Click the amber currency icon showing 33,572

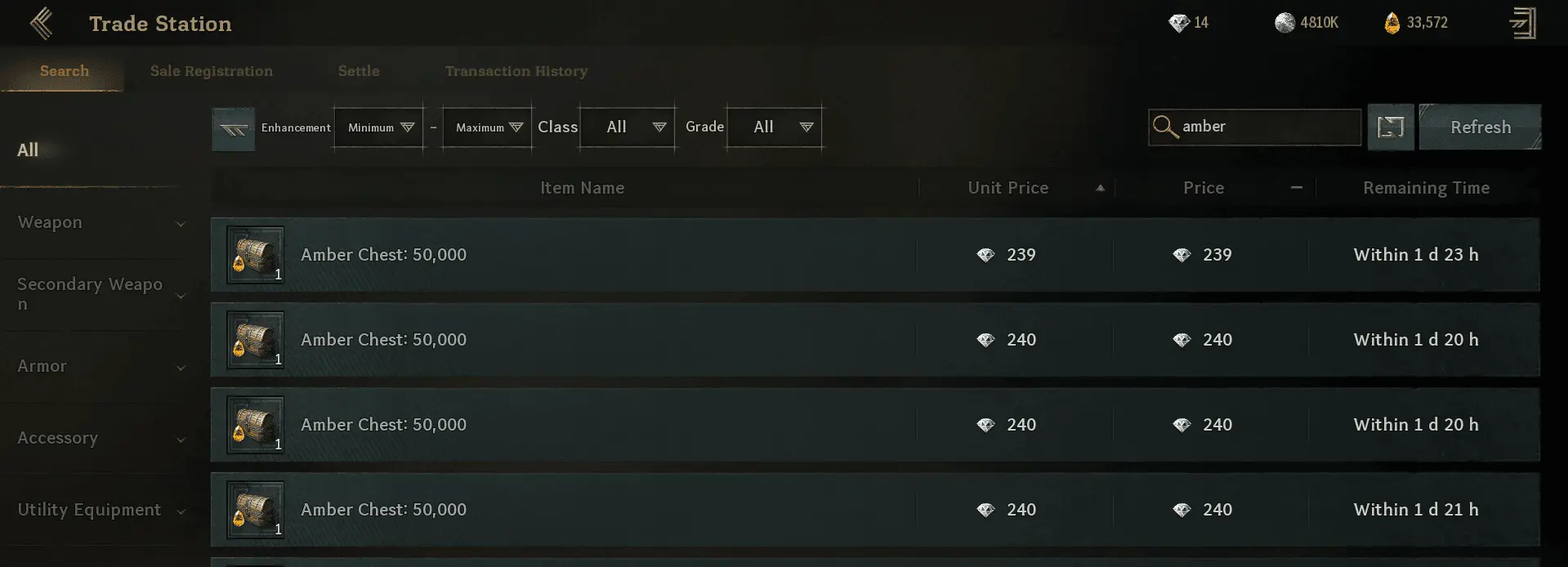[1392, 24]
